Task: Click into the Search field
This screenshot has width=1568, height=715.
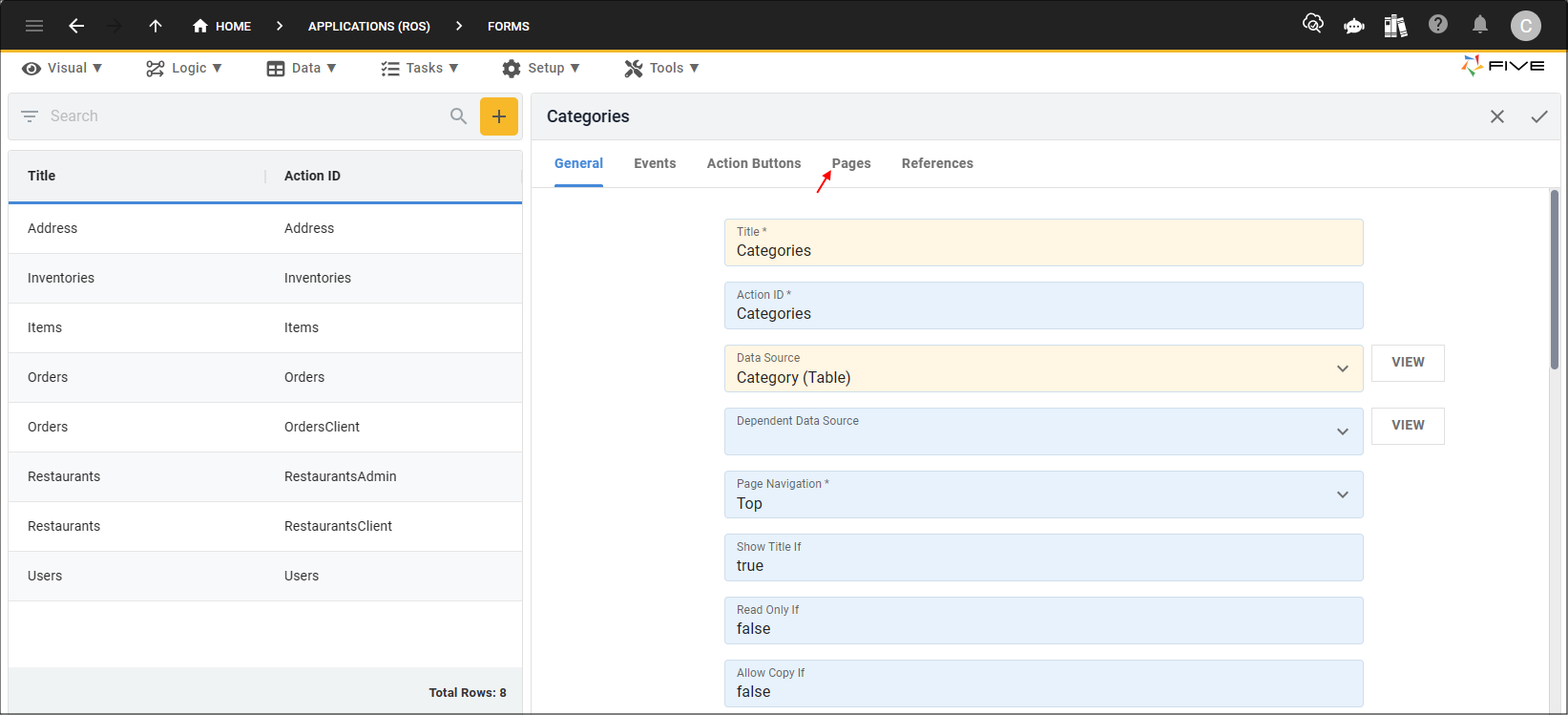Action: pyautogui.click(x=243, y=116)
